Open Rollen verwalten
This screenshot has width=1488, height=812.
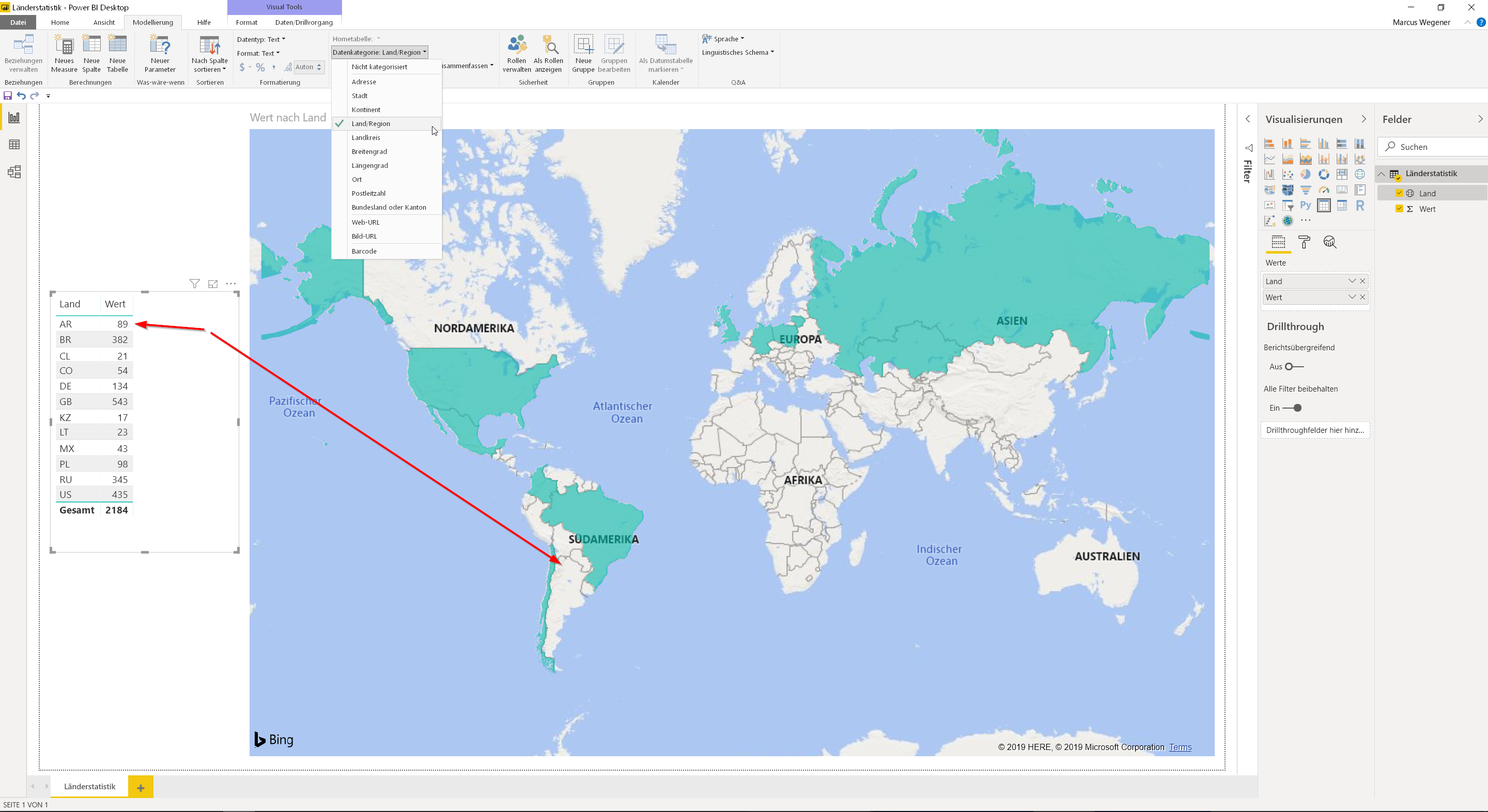pyautogui.click(x=517, y=53)
